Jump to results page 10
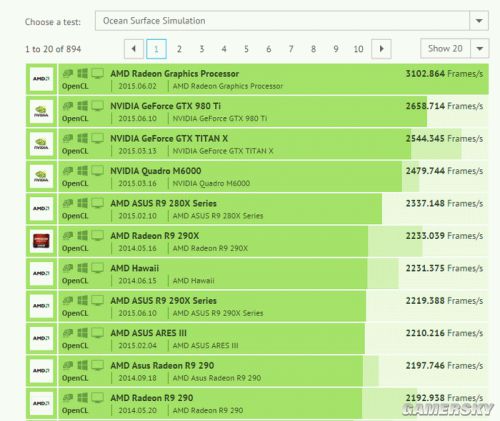Viewport: 500px width, 421px height. tap(358, 49)
